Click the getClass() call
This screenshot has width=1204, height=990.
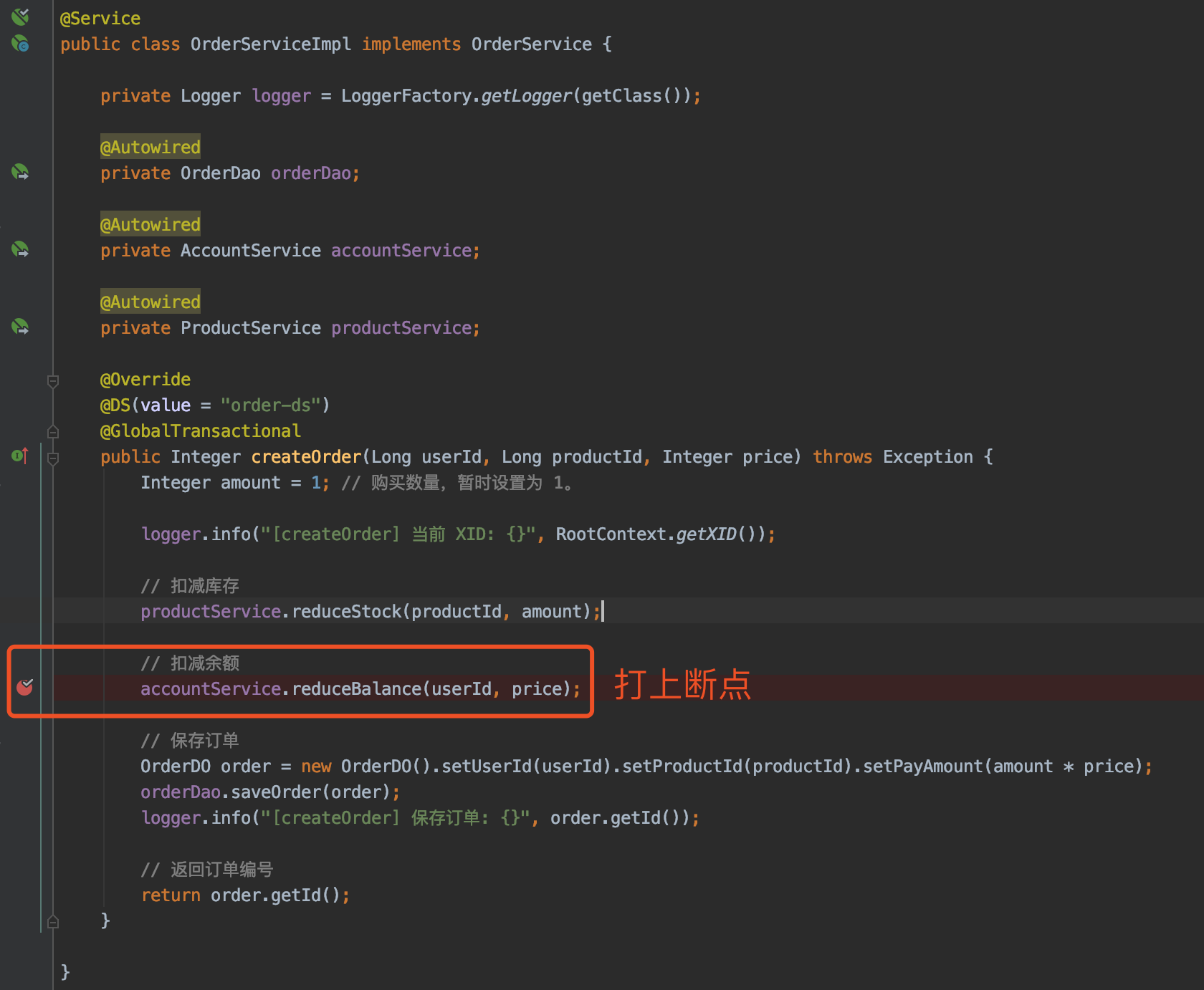pos(632,95)
